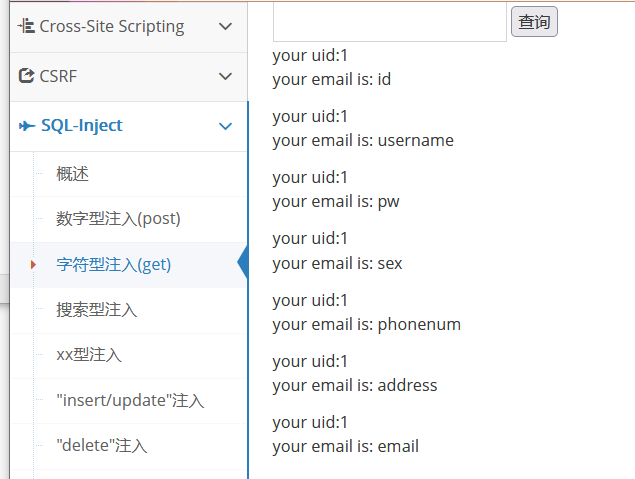635x479 pixels.
Task: Click the arrow marker beside 字符型注入(get)
Action: 34,265
